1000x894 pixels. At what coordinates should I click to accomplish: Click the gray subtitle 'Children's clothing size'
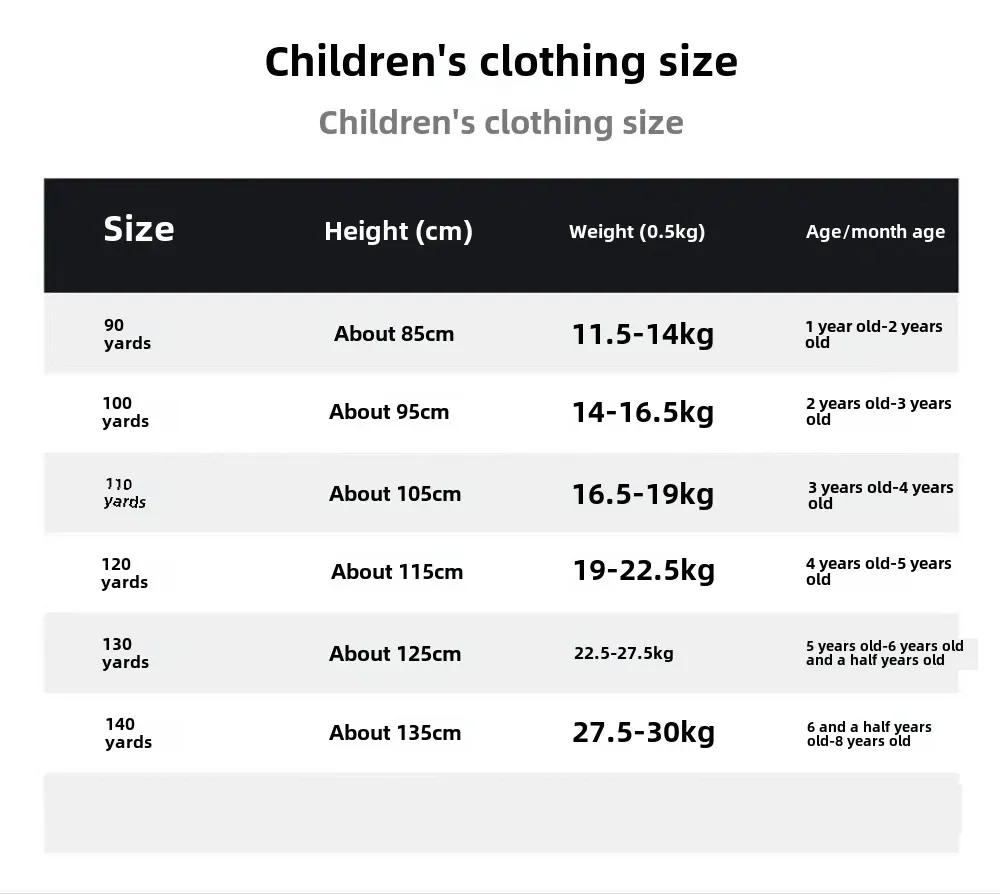(501, 123)
